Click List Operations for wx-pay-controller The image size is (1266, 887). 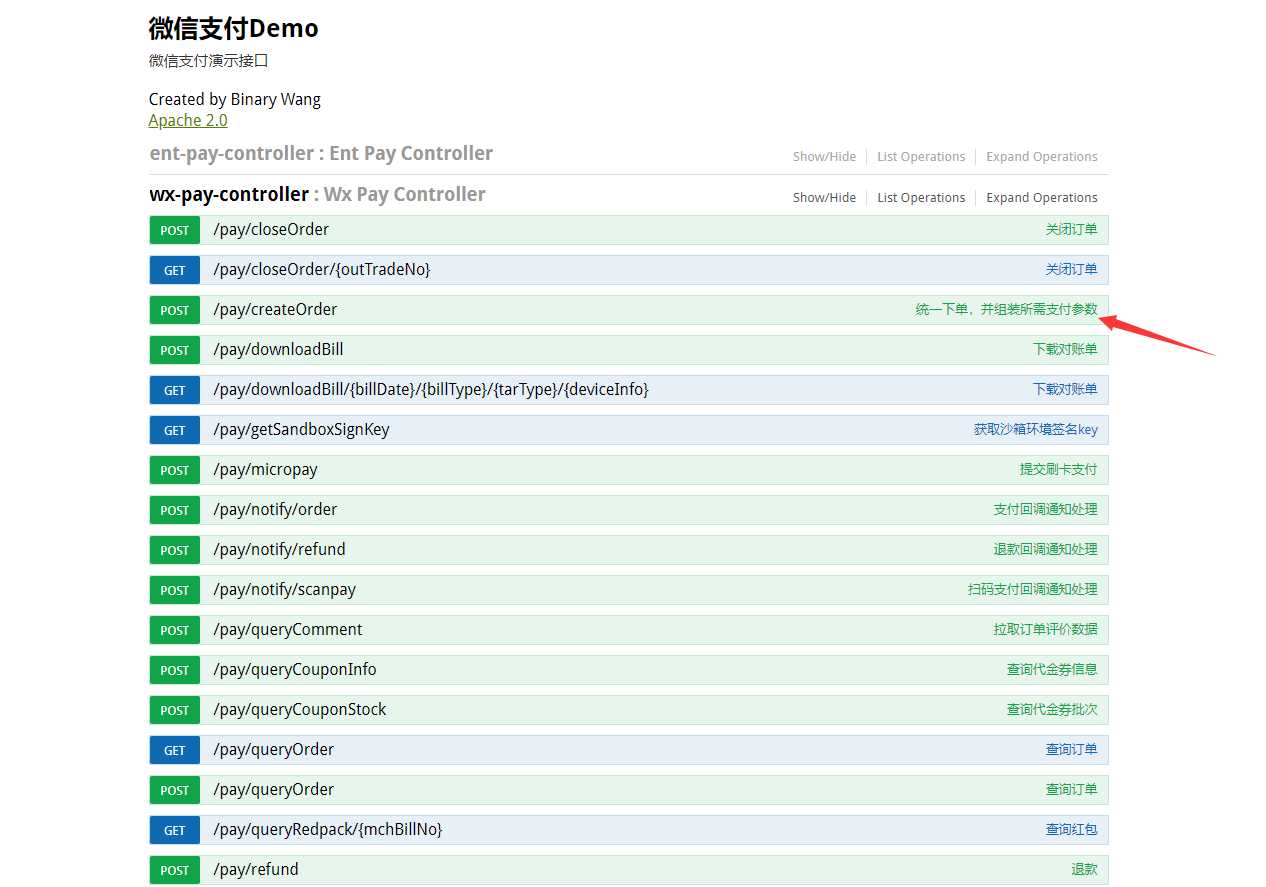pos(921,198)
